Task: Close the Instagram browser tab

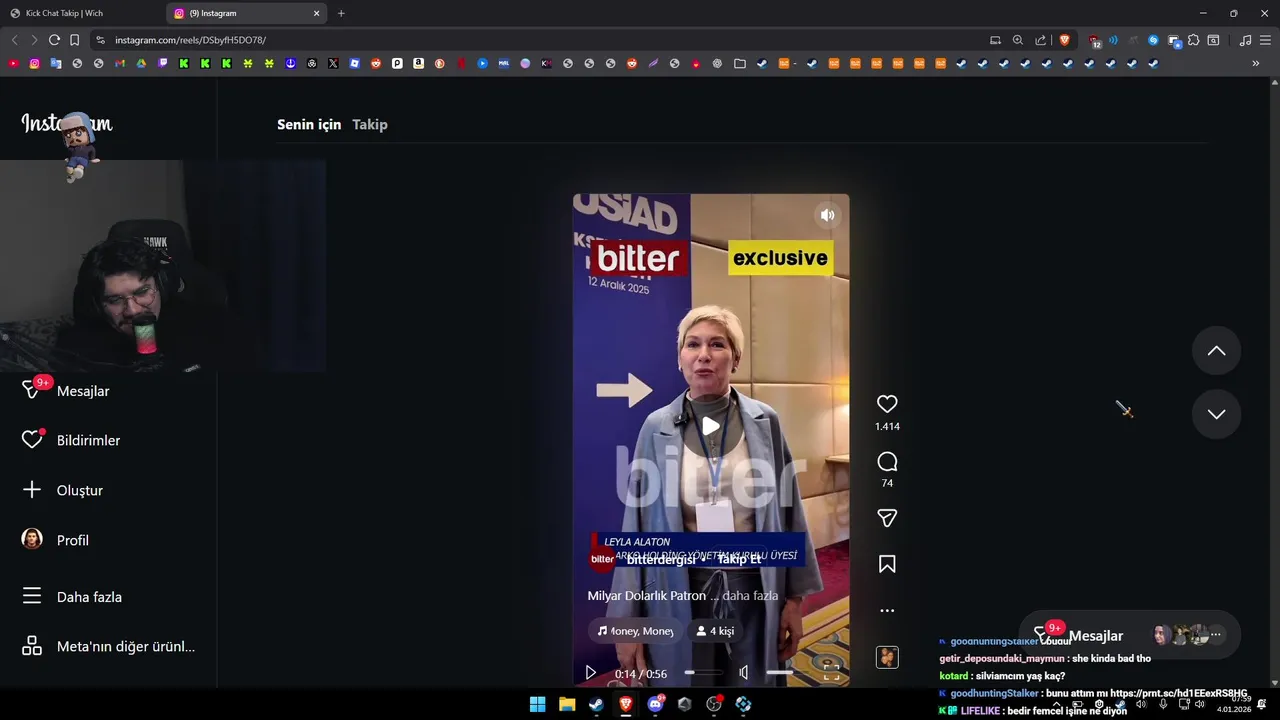Action: pyautogui.click(x=317, y=13)
